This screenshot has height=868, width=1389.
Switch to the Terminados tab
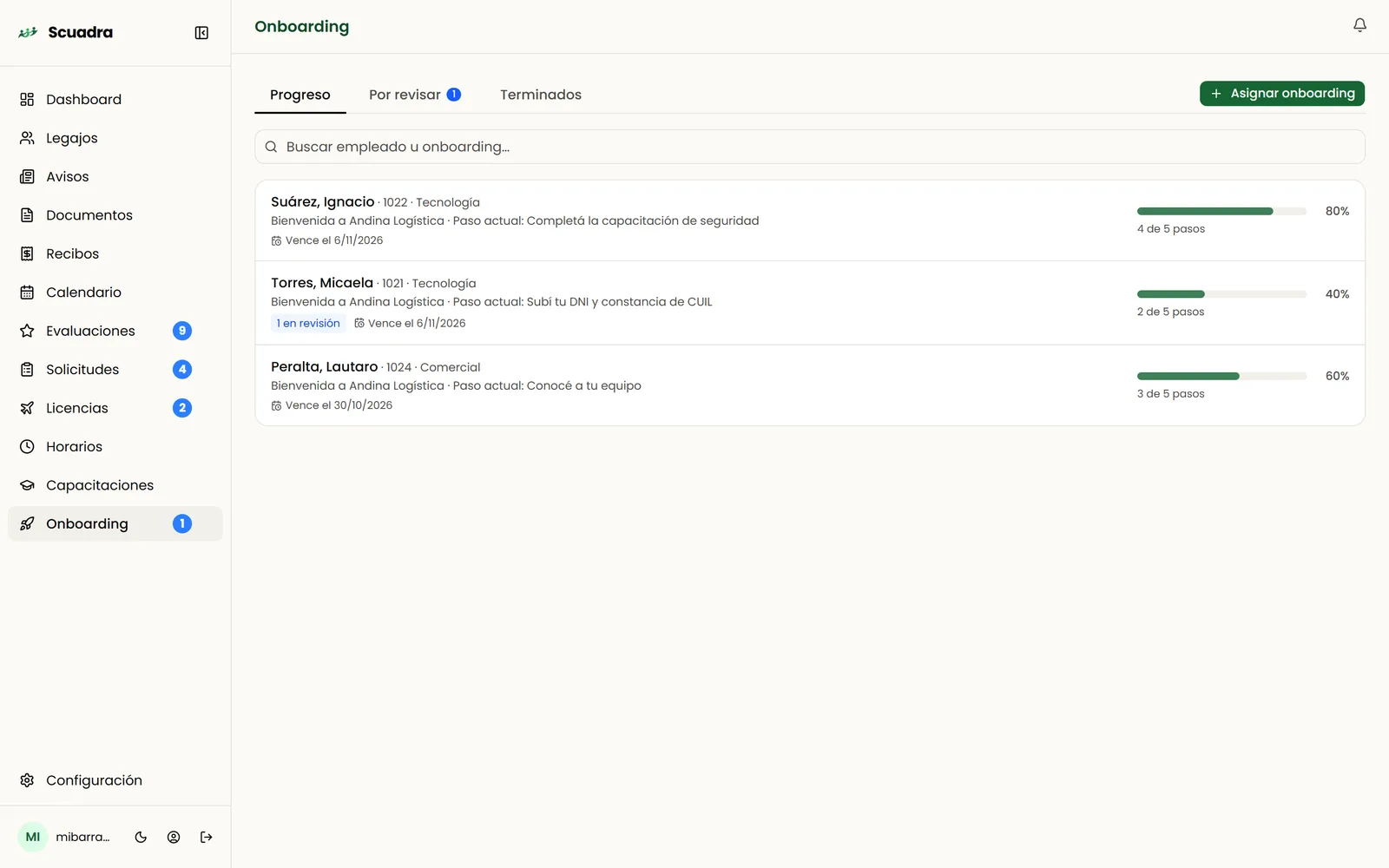(541, 95)
